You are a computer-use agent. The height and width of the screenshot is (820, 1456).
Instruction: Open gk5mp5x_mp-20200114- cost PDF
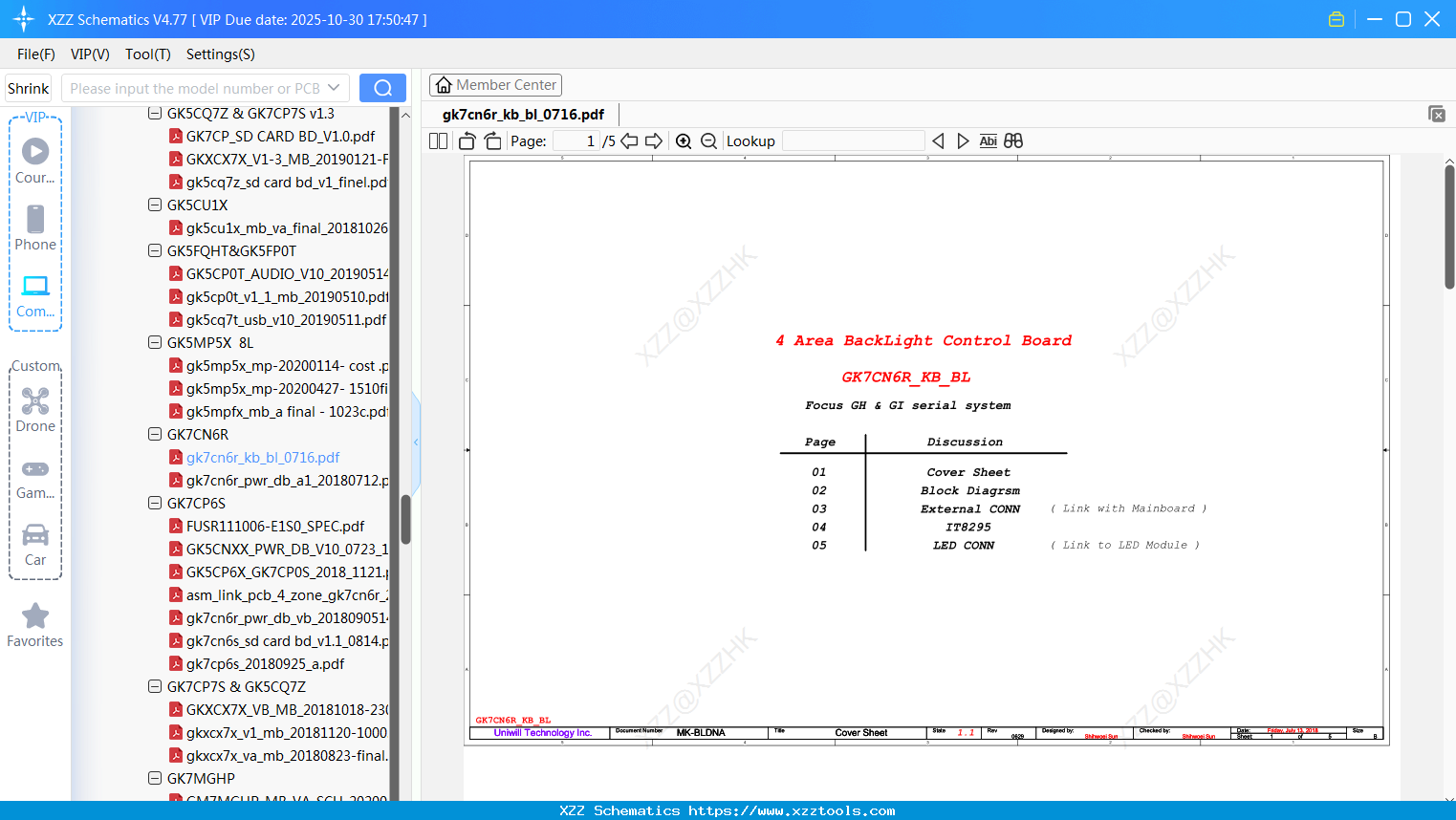tap(279, 365)
